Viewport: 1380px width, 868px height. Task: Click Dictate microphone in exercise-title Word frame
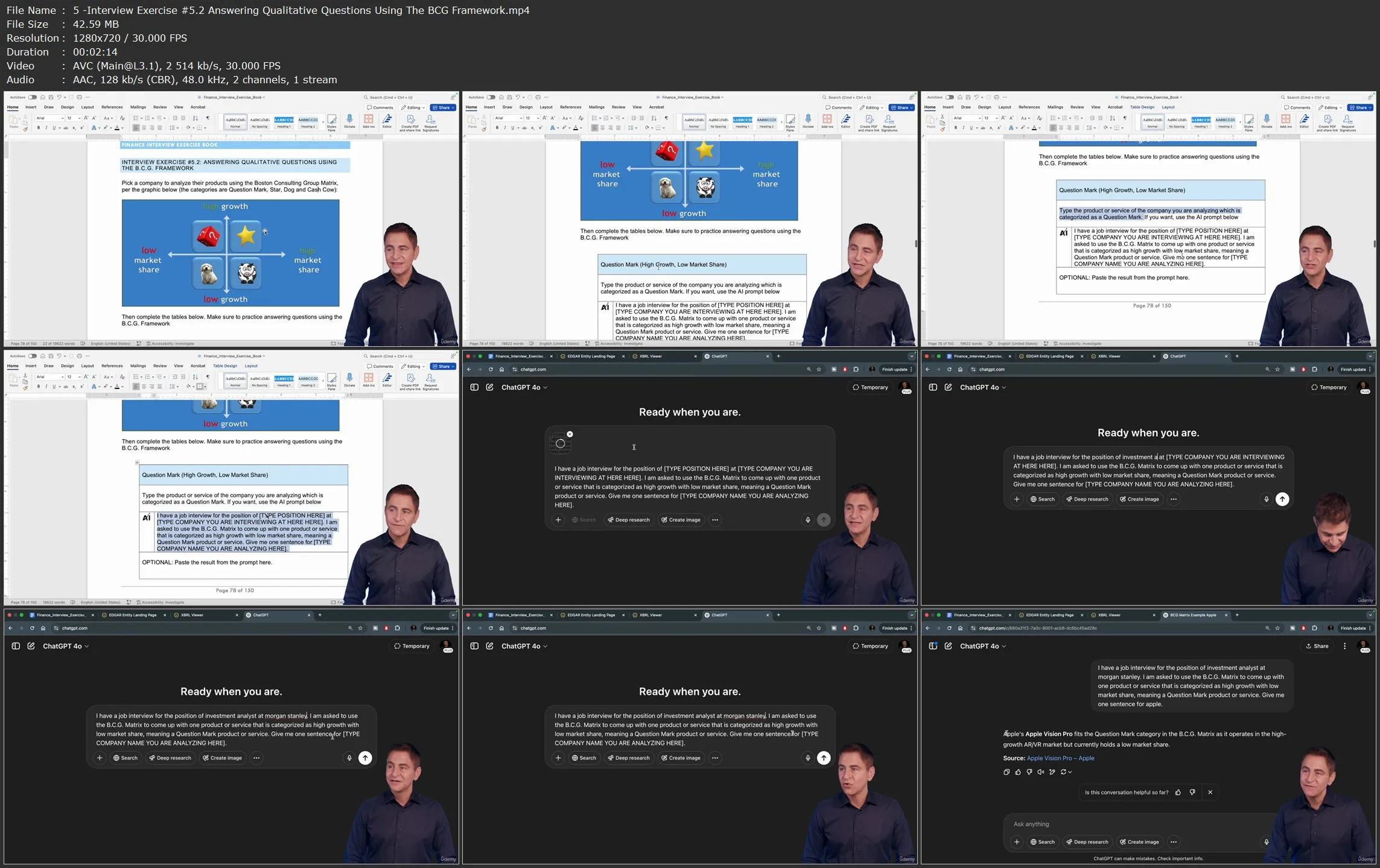pyautogui.click(x=349, y=122)
